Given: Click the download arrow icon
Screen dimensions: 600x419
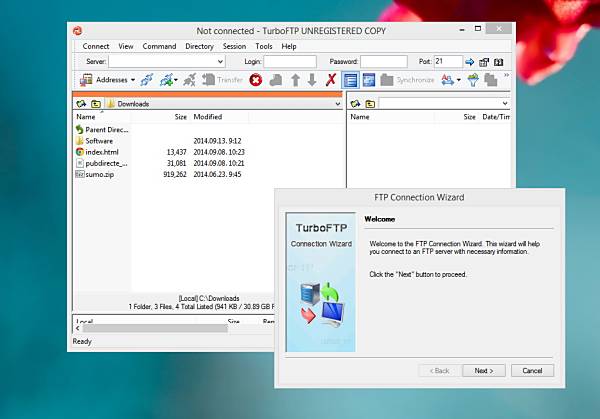Looking at the screenshot, I should pyautogui.click(x=312, y=80).
